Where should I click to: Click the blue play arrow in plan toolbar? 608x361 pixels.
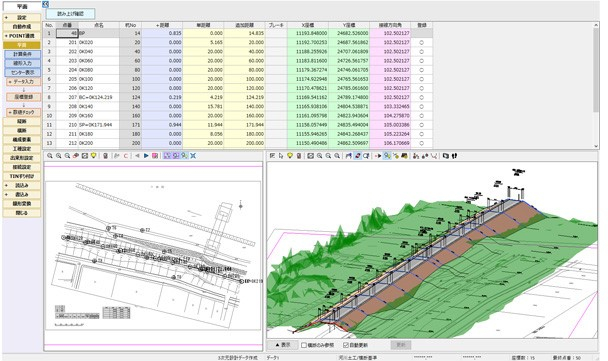(146, 156)
